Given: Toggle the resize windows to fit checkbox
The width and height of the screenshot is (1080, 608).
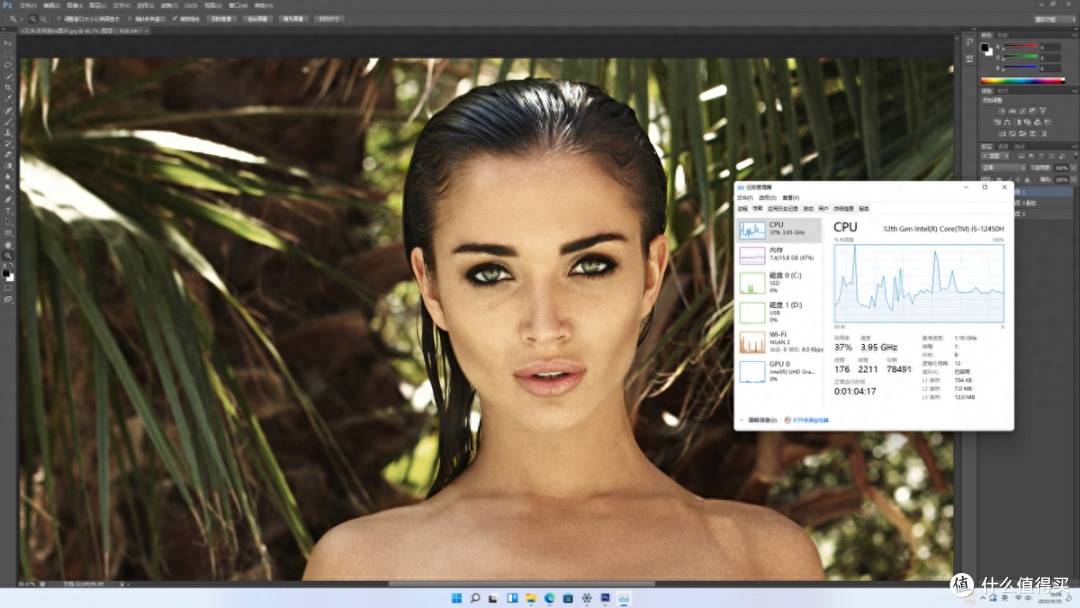Looking at the screenshot, I should coord(59,19).
